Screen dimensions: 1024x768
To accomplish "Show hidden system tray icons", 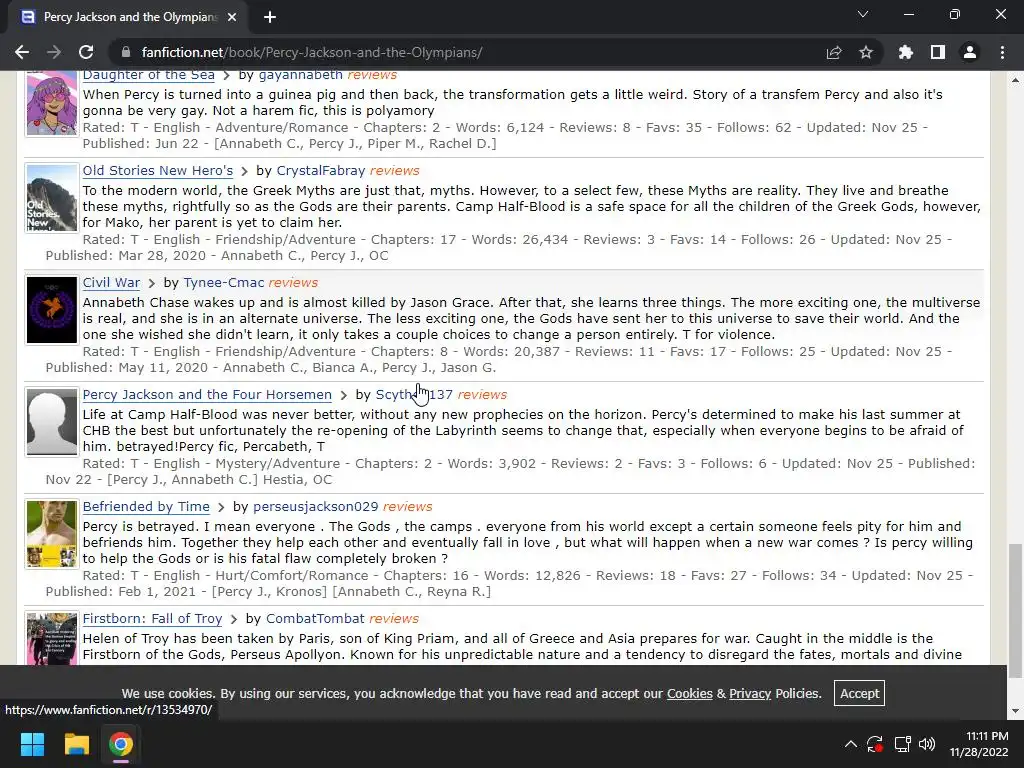I will pos(850,744).
